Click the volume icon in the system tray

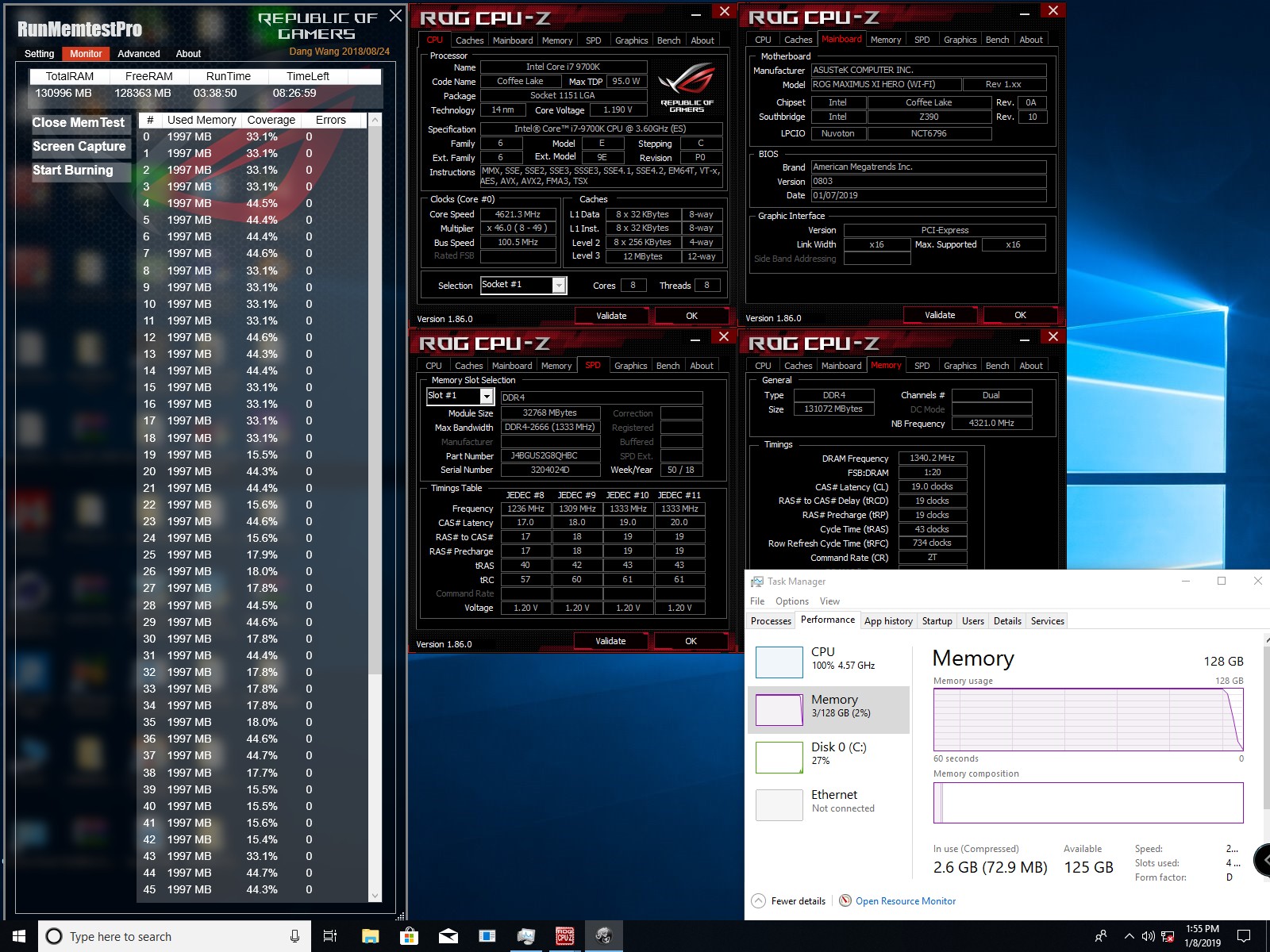point(1149,936)
